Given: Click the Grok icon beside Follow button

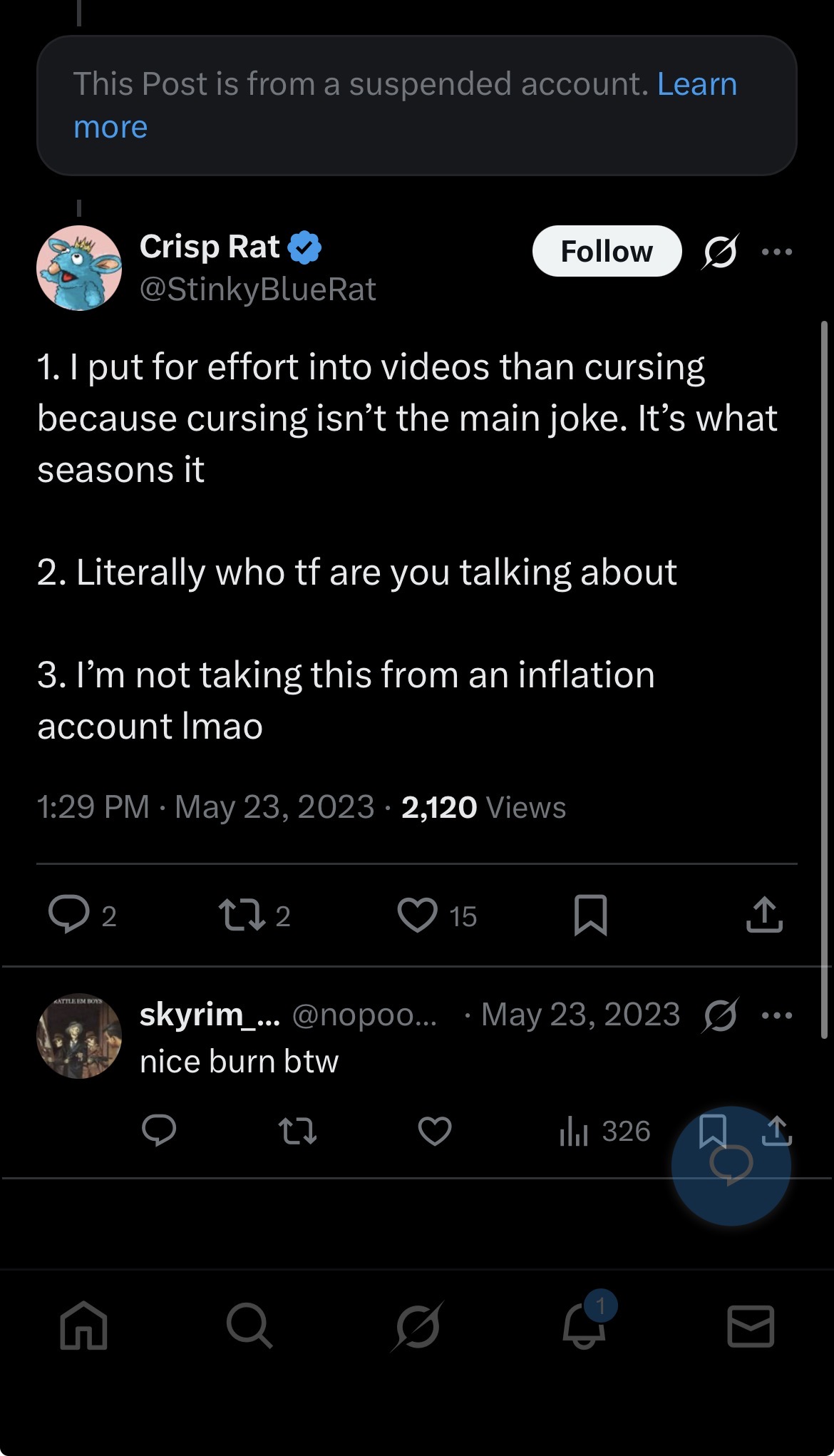Looking at the screenshot, I should tap(720, 252).
